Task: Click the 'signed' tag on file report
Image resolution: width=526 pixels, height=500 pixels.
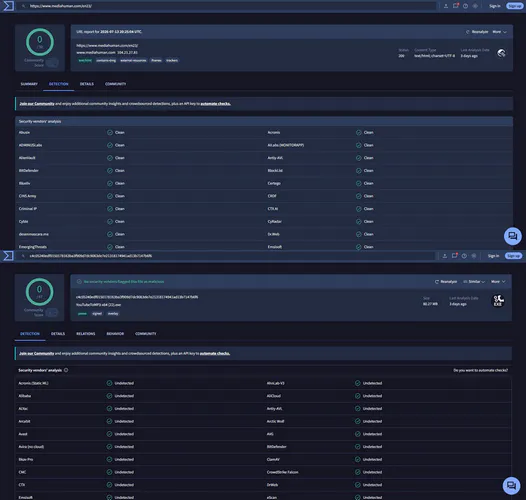Action: pos(97,313)
